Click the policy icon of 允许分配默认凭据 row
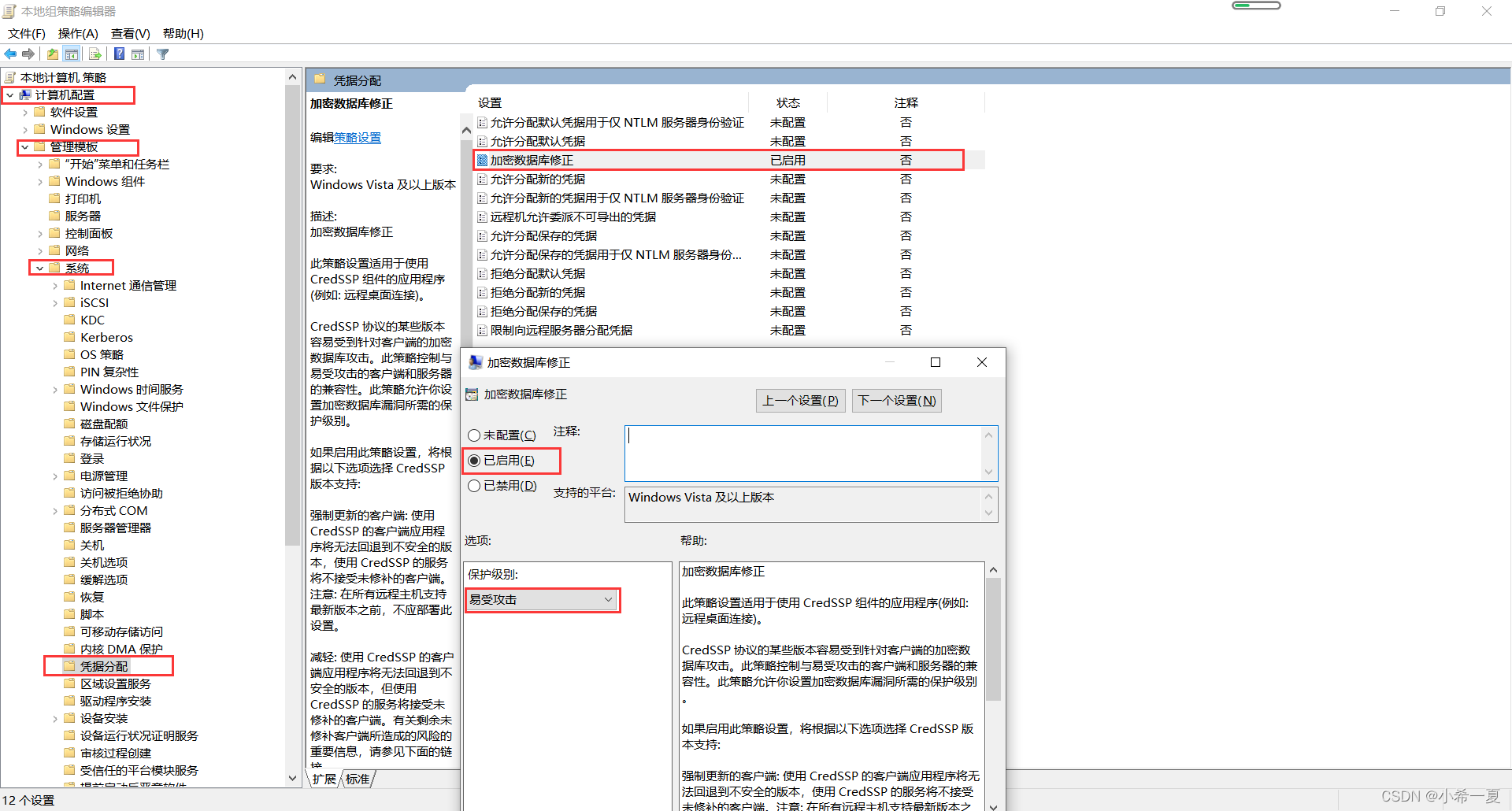The image size is (1512, 811). tap(482, 141)
